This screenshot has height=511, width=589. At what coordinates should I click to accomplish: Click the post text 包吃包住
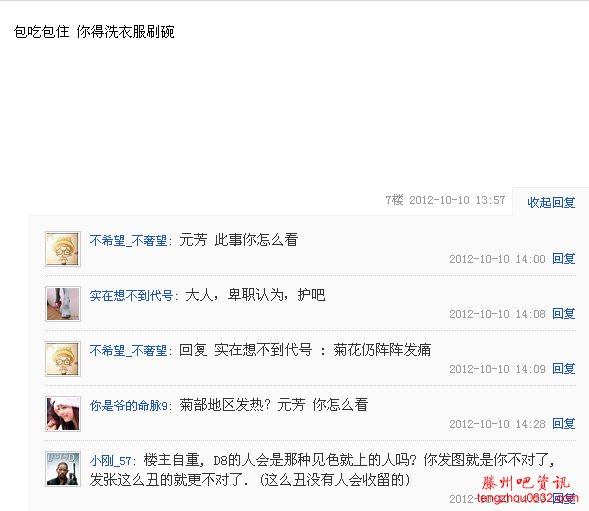(41, 32)
